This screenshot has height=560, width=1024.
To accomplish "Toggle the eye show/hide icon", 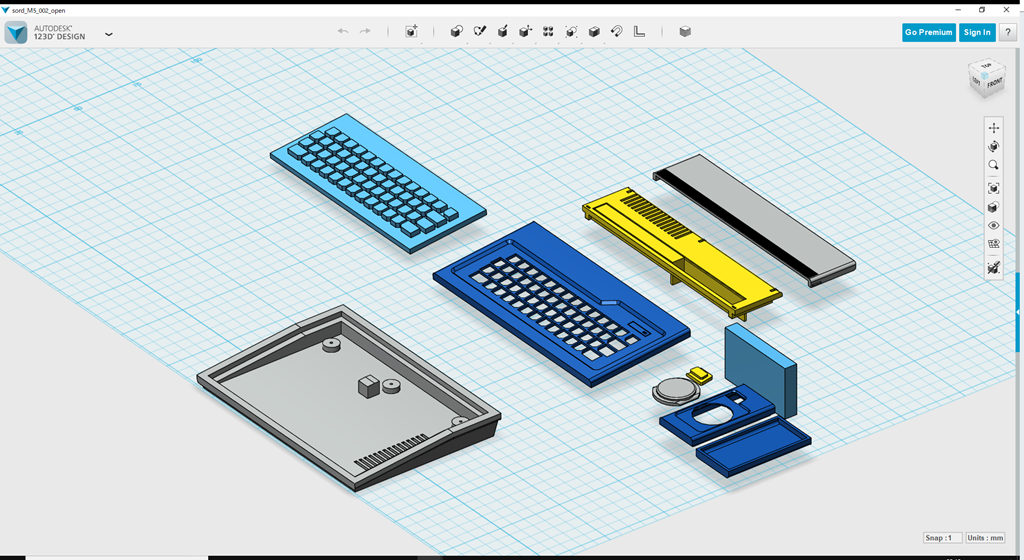I will 993,226.
